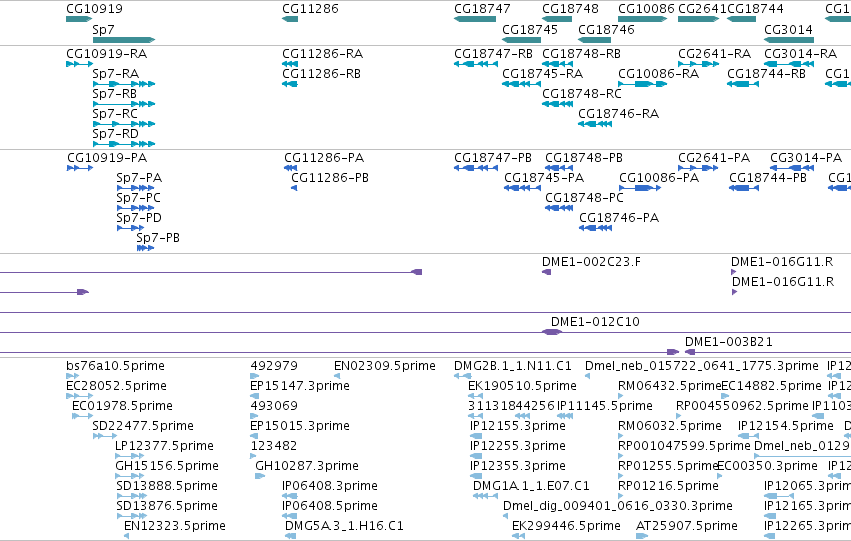851x541 pixels.
Task: Select protein CG3014-PA
Action: point(806,158)
